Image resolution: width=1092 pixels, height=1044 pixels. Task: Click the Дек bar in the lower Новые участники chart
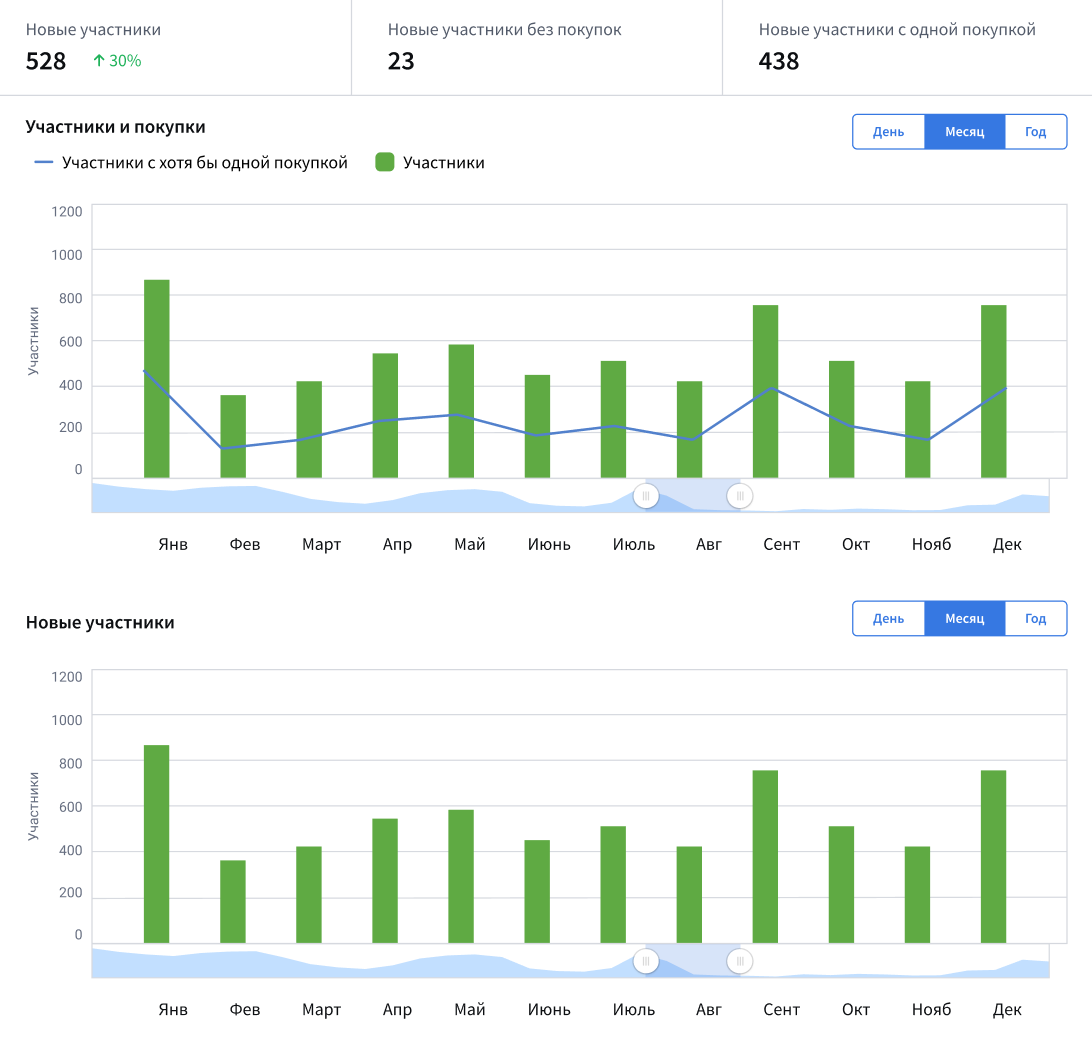(993, 857)
